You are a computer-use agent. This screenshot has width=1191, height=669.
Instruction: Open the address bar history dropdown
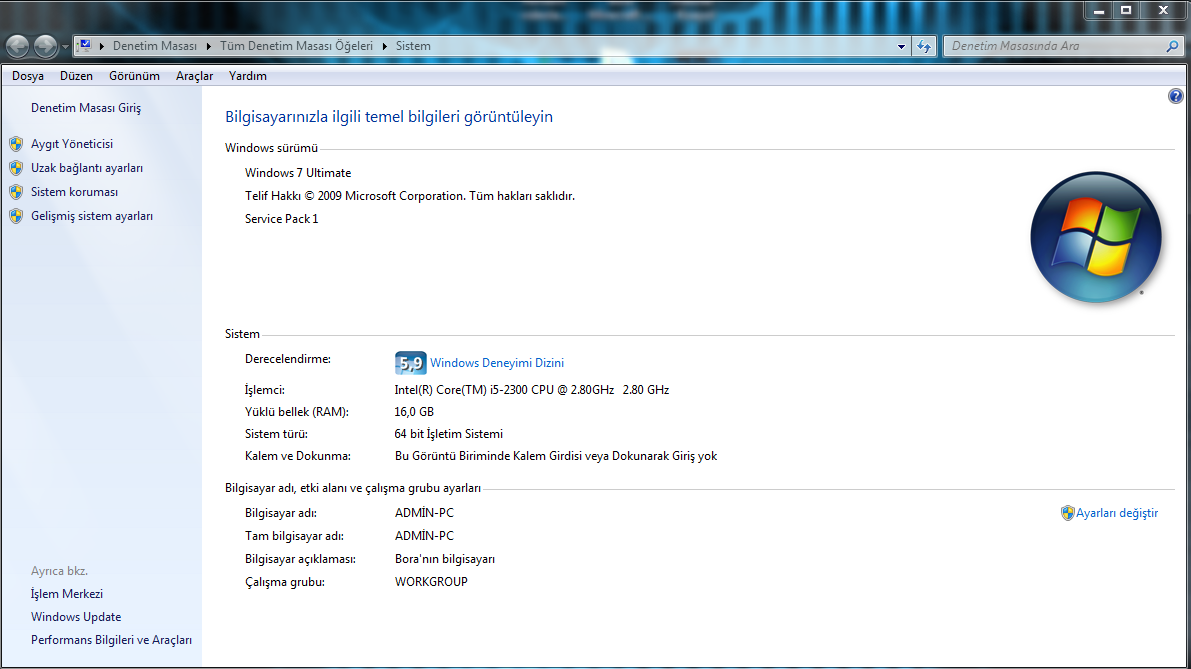(902, 46)
